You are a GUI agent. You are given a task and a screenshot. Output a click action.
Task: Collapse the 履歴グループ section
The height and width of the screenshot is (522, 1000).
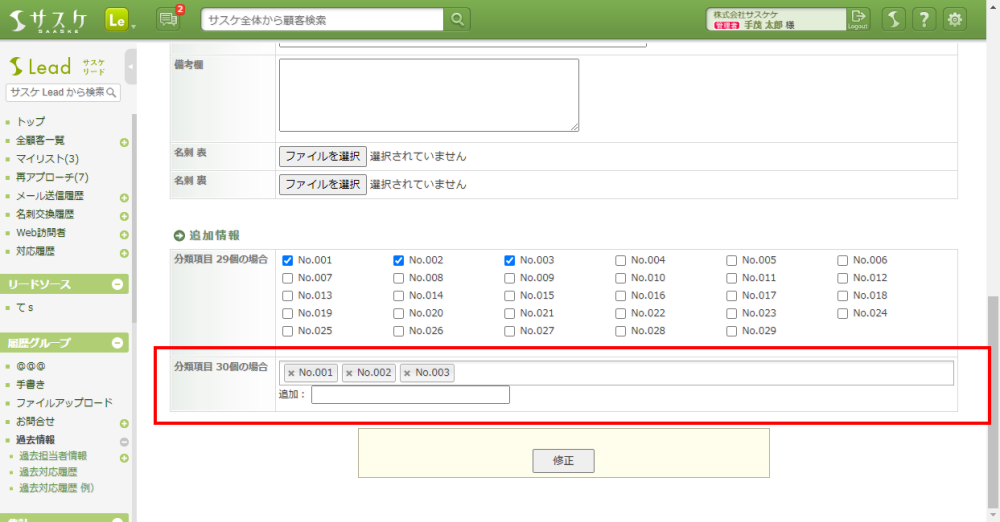click(x=117, y=343)
